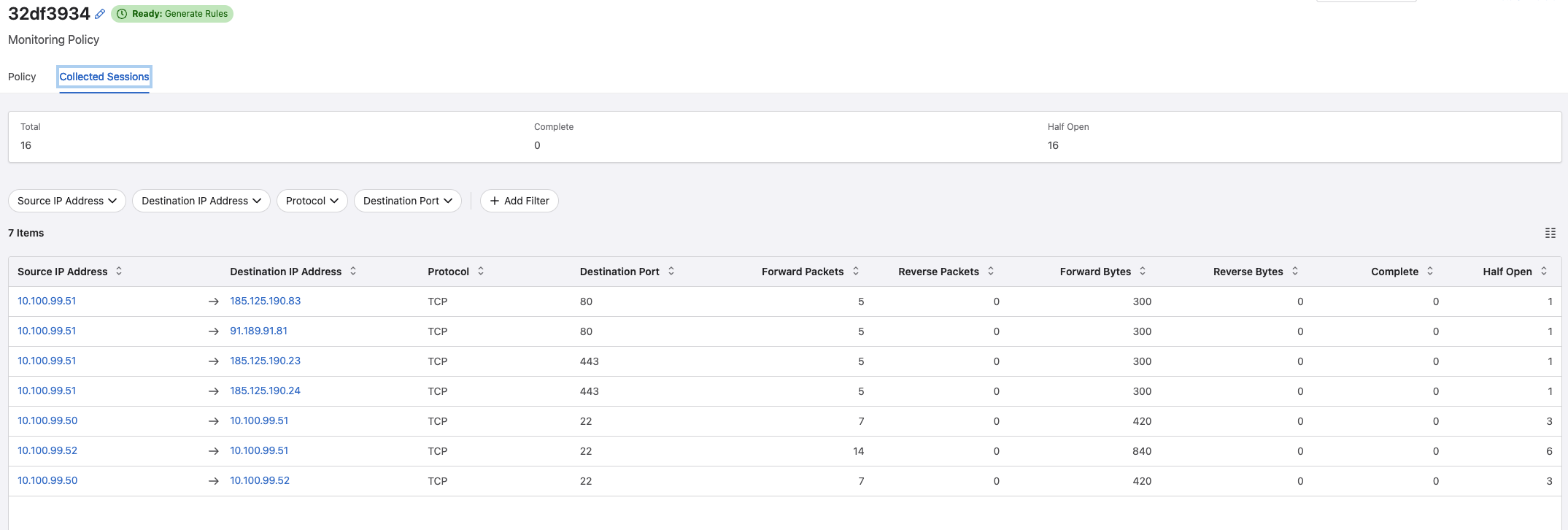Sort by Forward Packets sort icon
The width and height of the screenshot is (1568, 530).
[x=856, y=271]
